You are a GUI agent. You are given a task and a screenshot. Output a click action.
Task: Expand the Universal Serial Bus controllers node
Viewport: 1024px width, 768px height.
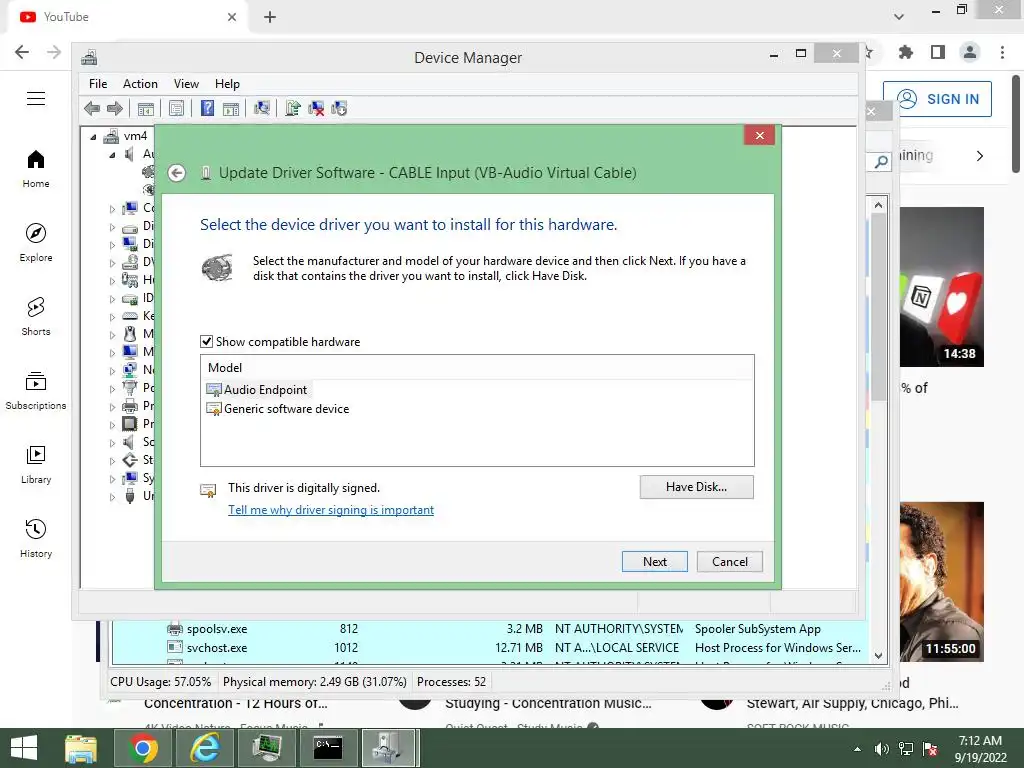112,496
